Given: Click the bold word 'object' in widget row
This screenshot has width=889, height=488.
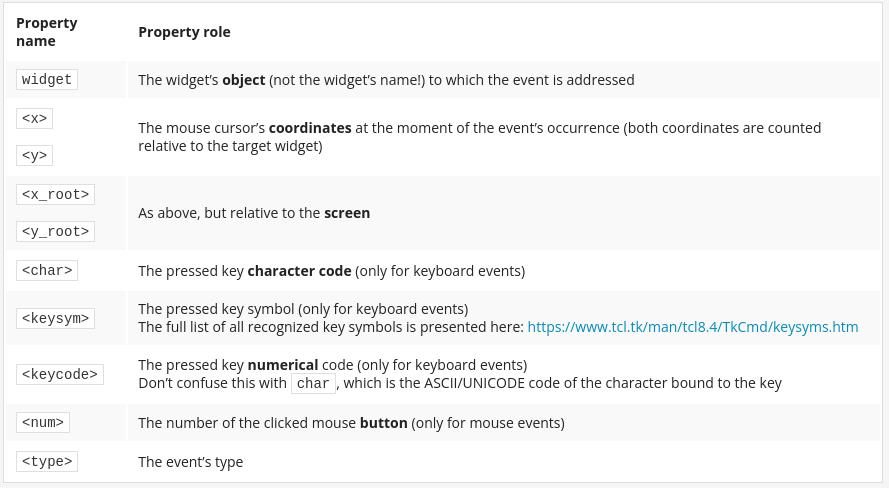Looking at the screenshot, I should [x=244, y=80].
